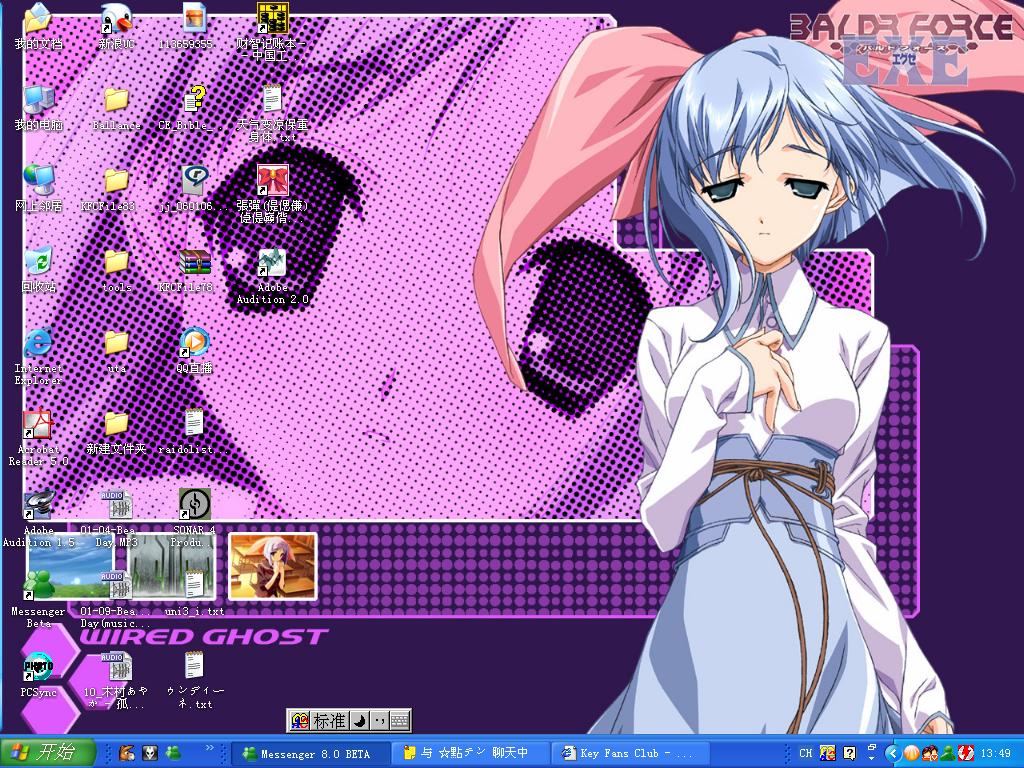Expand hidden tray icons arrow

(x=893, y=753)
